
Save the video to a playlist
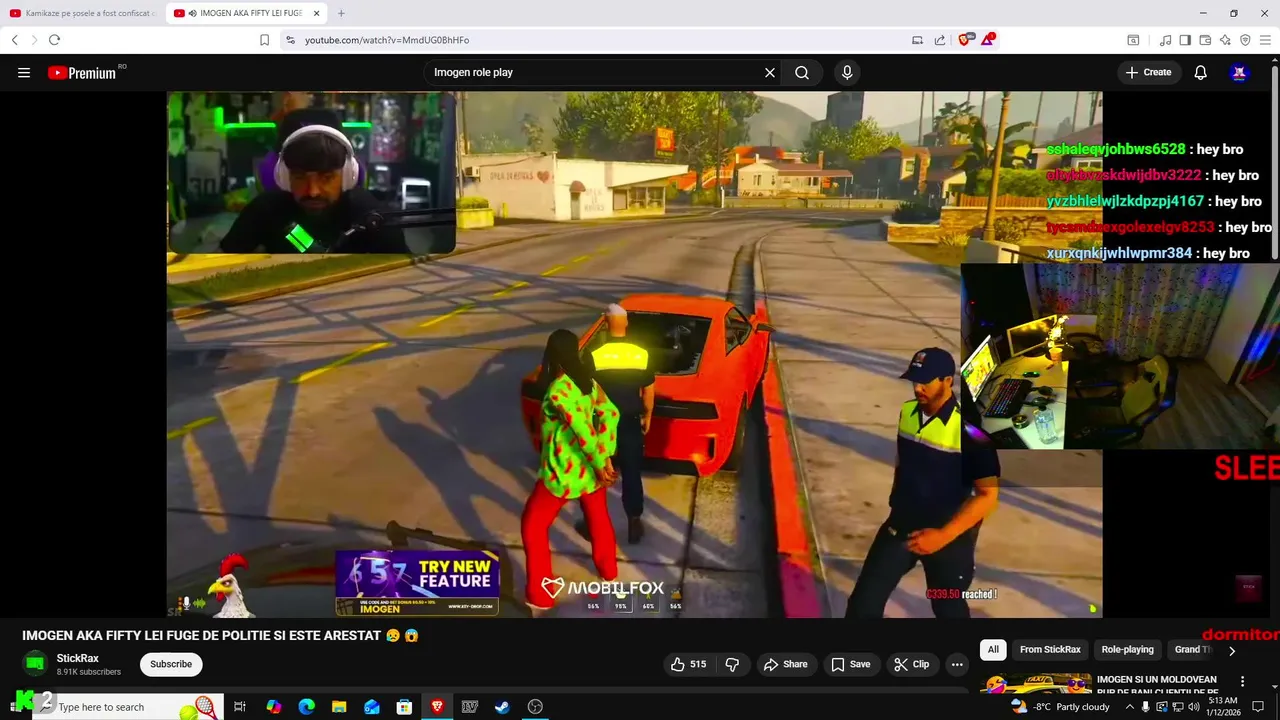(851, 664)
